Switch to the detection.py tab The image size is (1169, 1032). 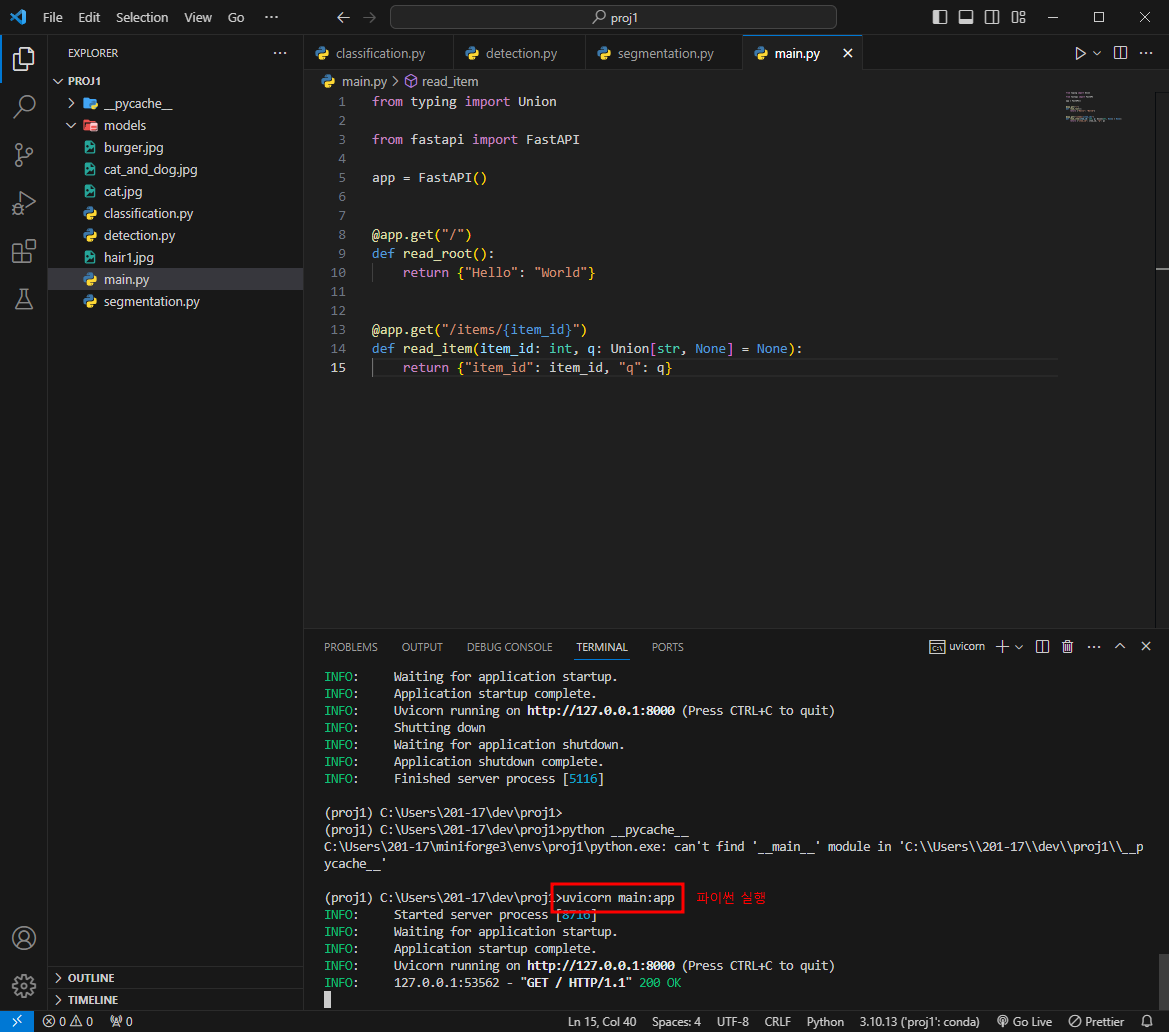(521, 53)
